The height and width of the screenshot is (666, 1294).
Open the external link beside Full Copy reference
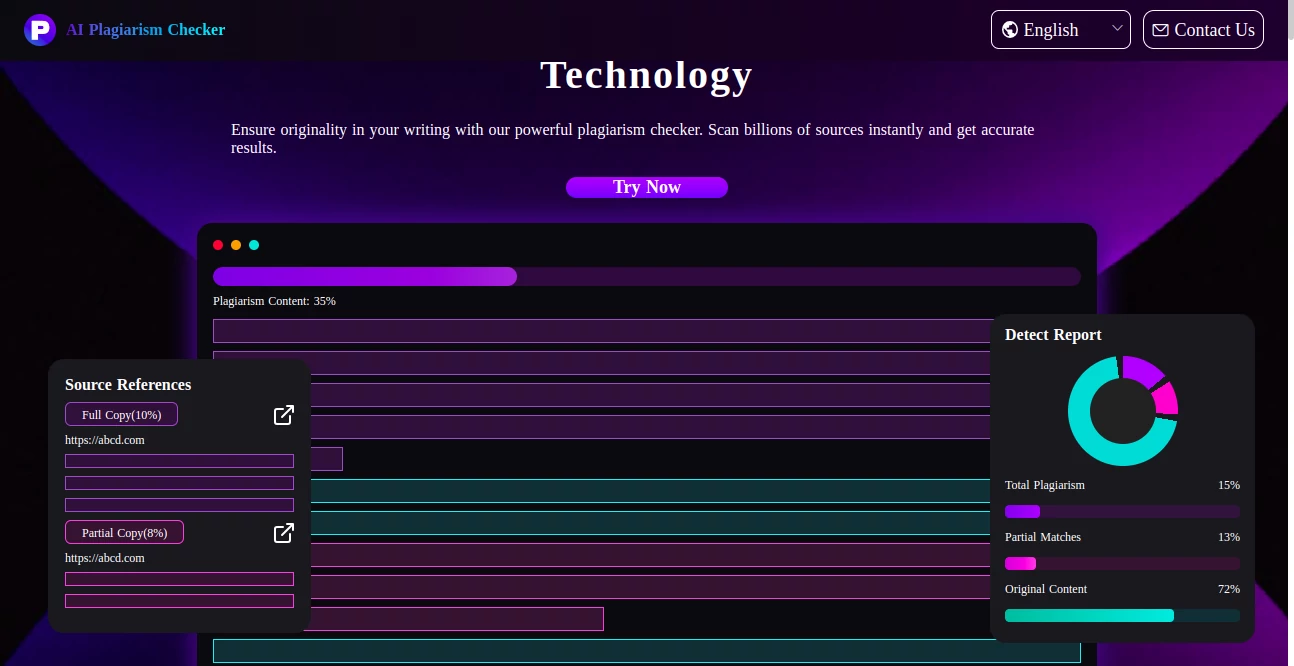tap(284, 415)
